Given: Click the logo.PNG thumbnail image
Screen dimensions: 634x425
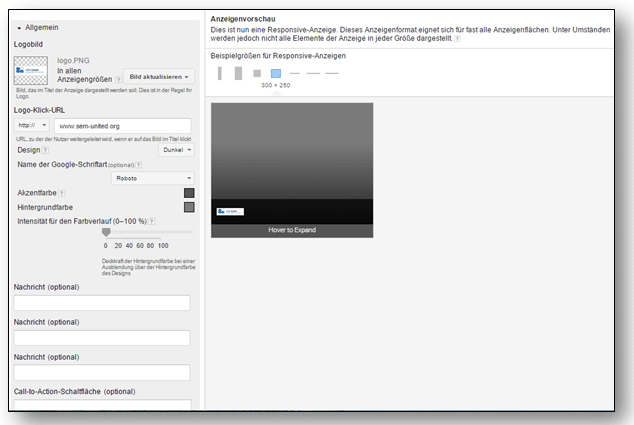Looking at the screenshot, I should pyautogui.click(x=31, y=70).
